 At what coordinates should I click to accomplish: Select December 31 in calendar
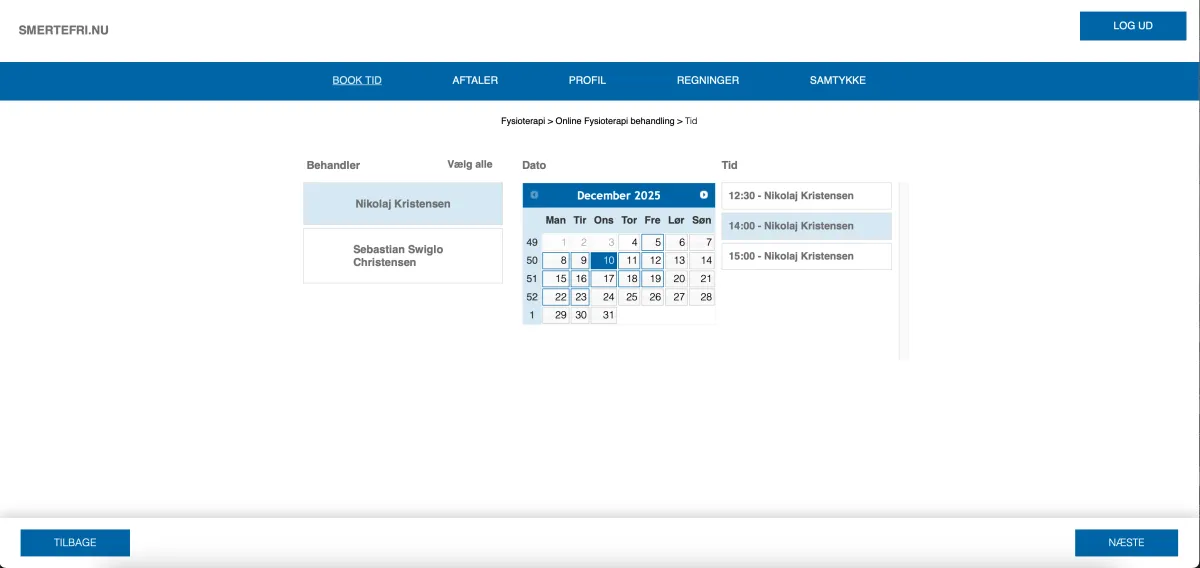[604, 315]
